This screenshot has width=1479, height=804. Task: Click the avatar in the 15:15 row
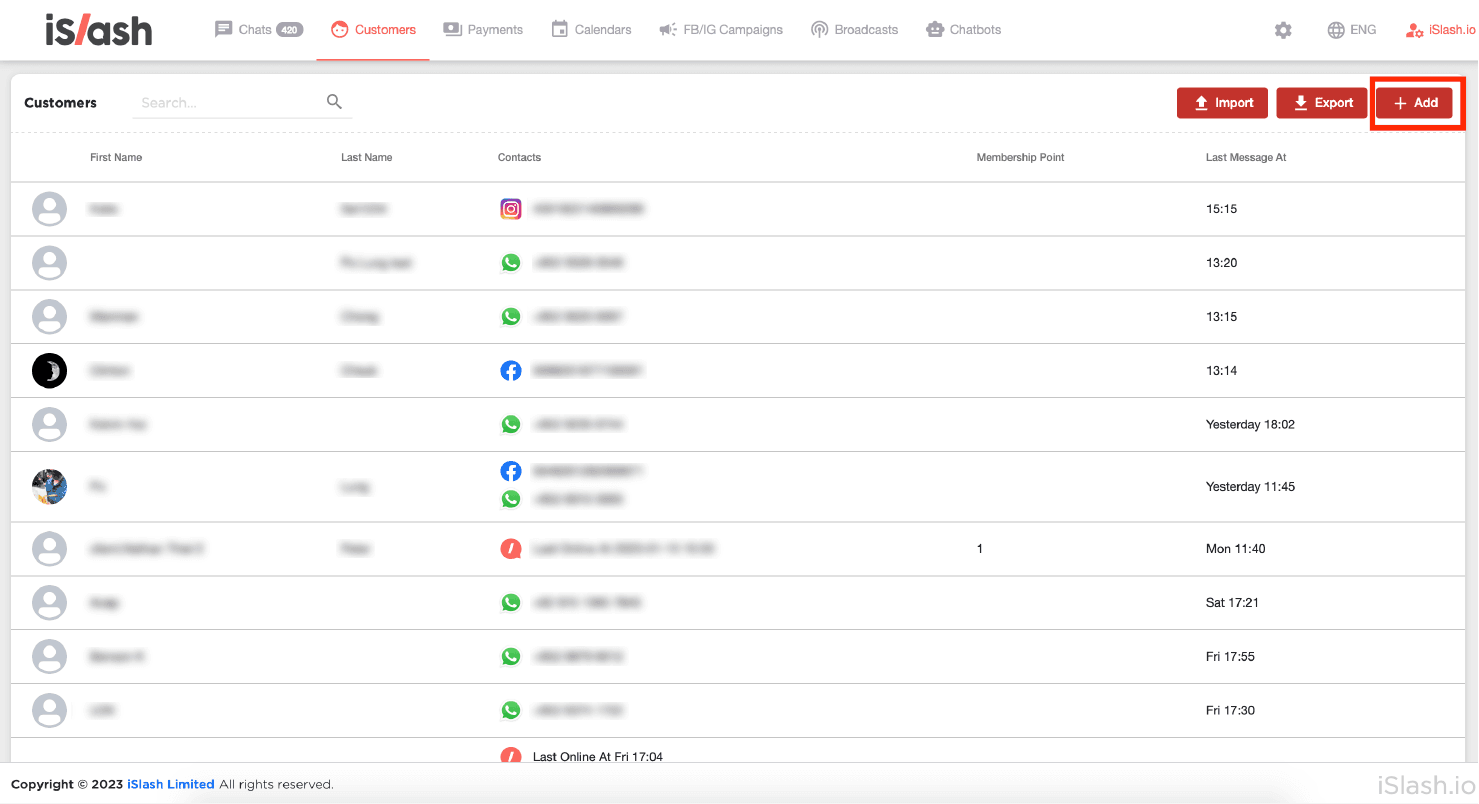[x=50, y=209]
